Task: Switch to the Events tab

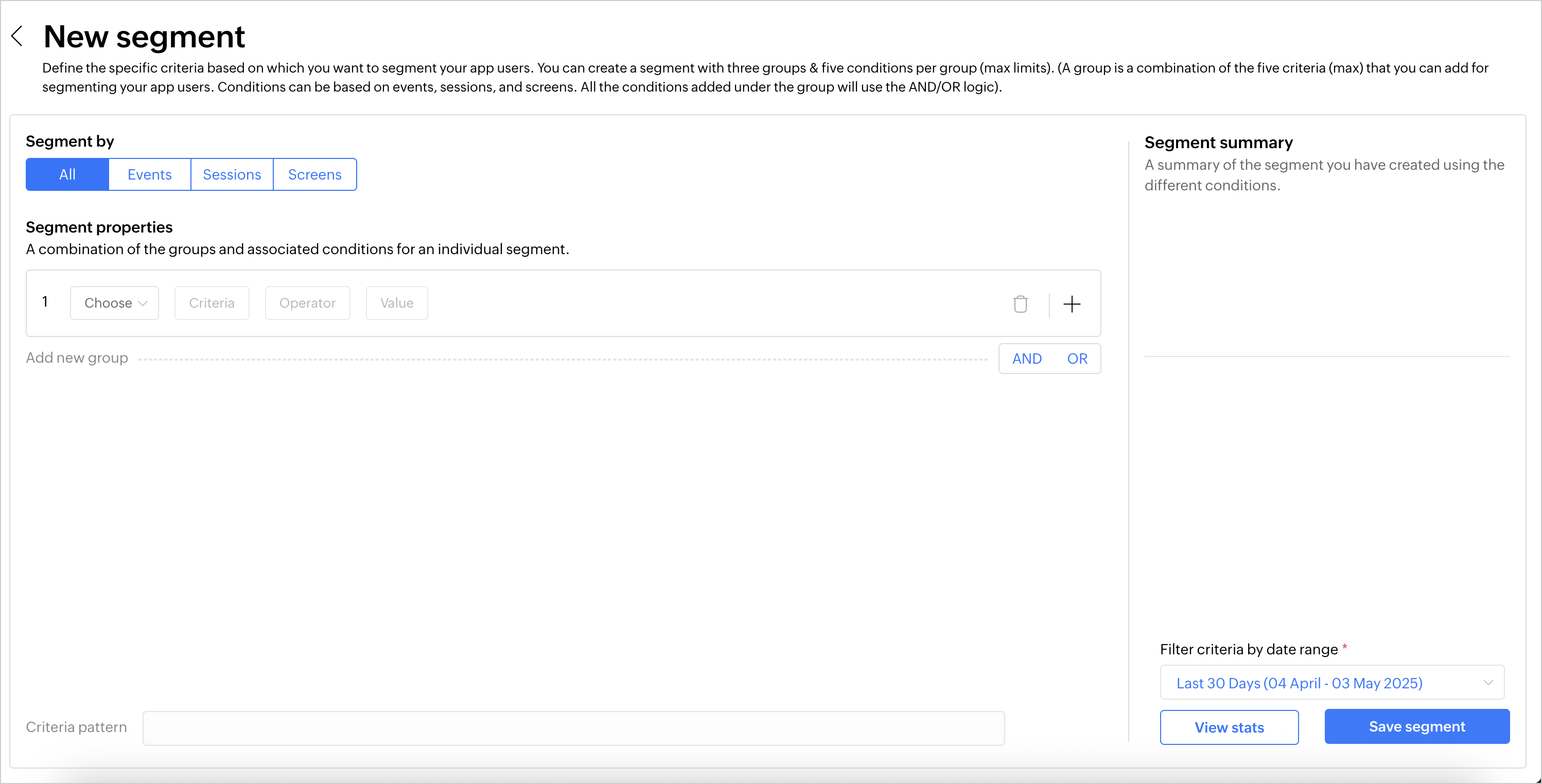Action: pyautogui.click(x=150, y=174)
